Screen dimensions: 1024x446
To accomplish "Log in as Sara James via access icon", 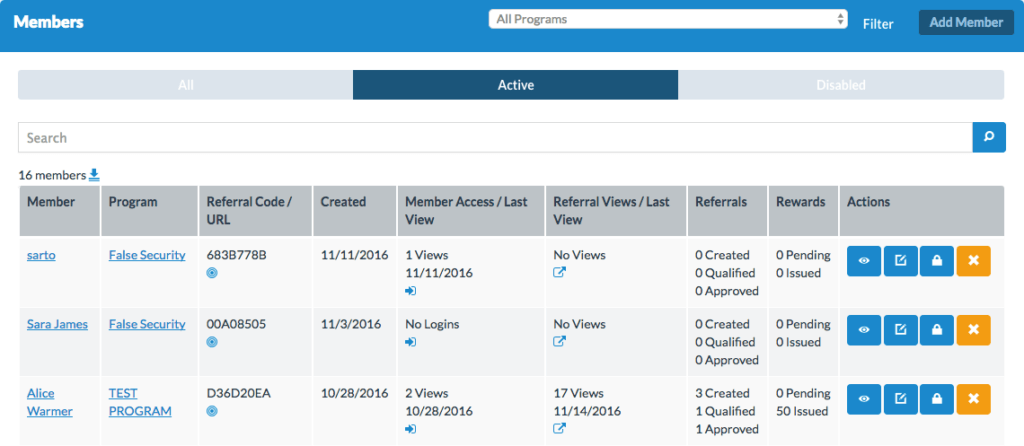I will tap(410, 342).
